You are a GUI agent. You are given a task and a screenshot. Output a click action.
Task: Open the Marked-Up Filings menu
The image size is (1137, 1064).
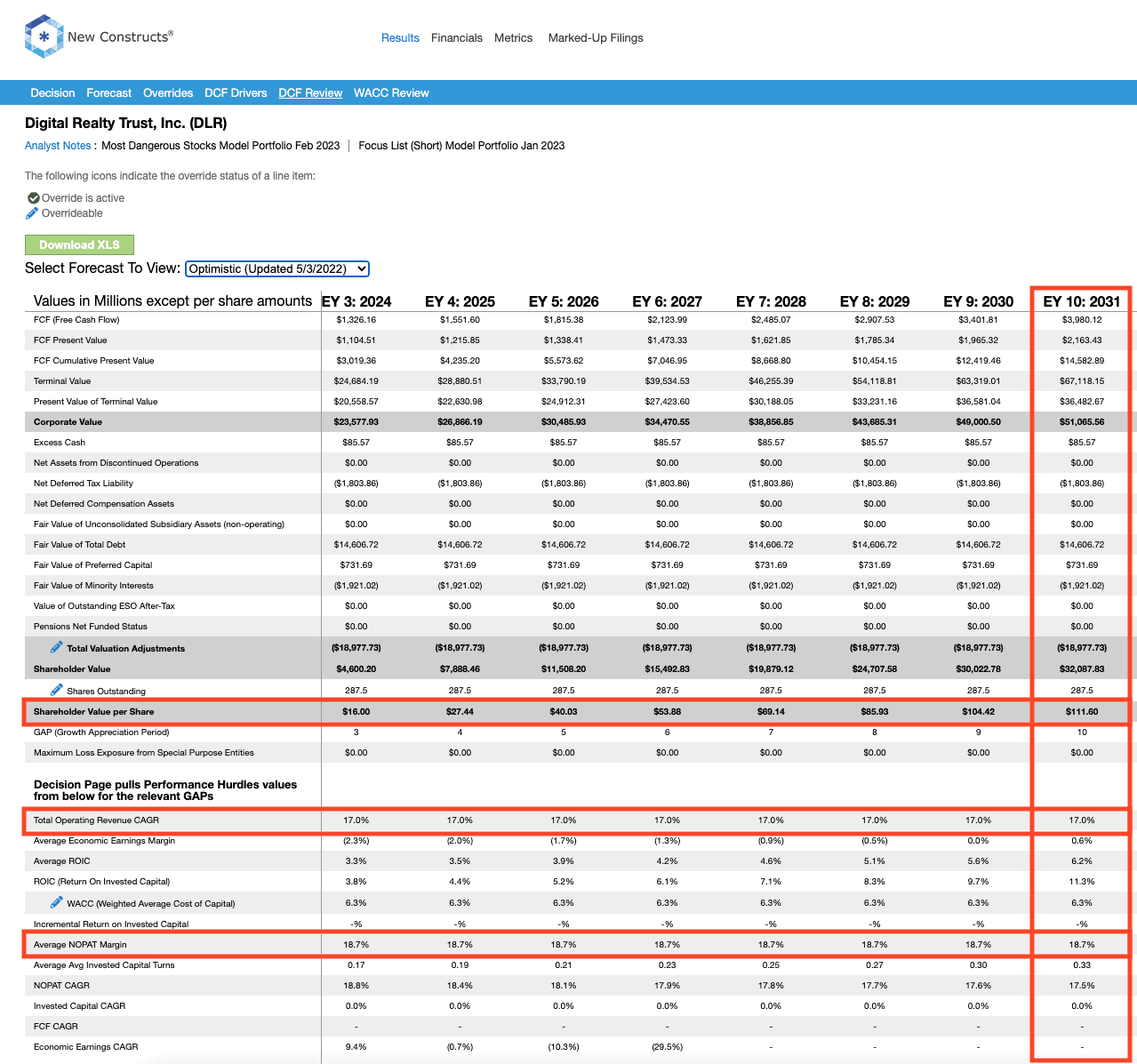pos(596,38)
